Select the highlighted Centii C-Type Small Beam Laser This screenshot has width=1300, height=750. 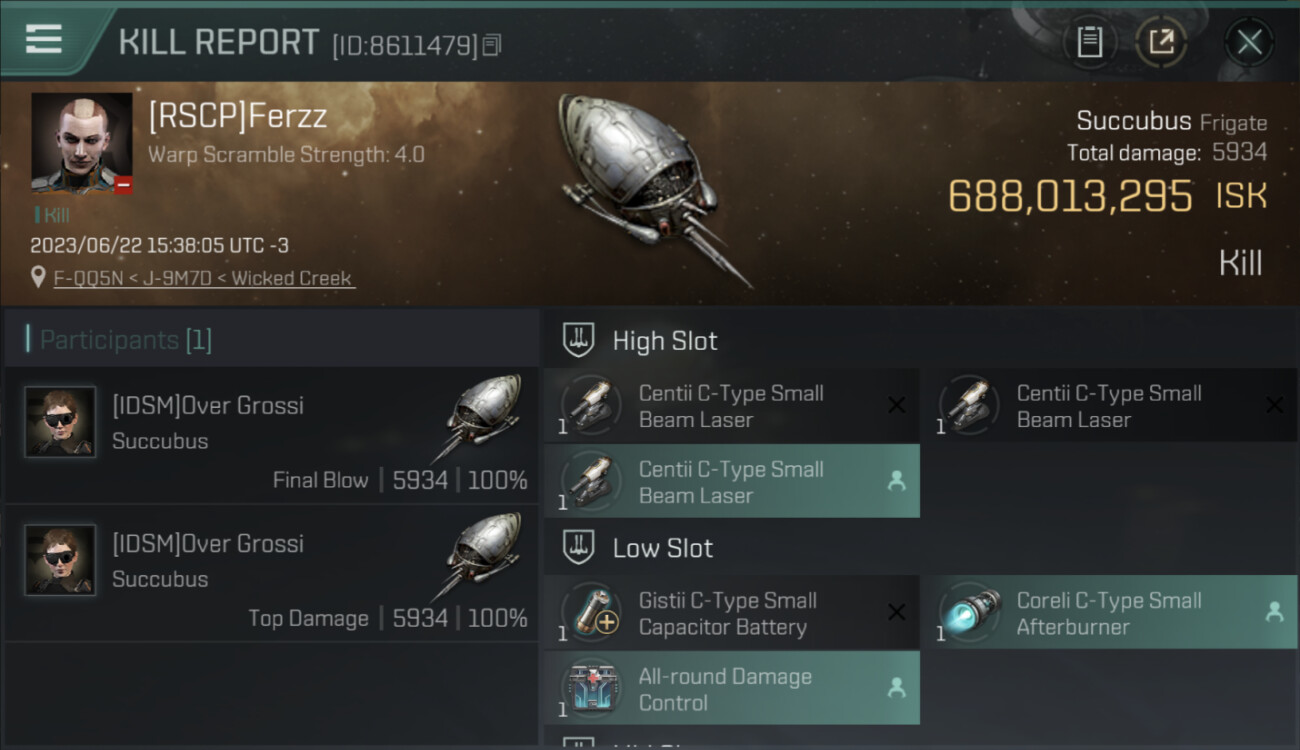coord(732,481)
